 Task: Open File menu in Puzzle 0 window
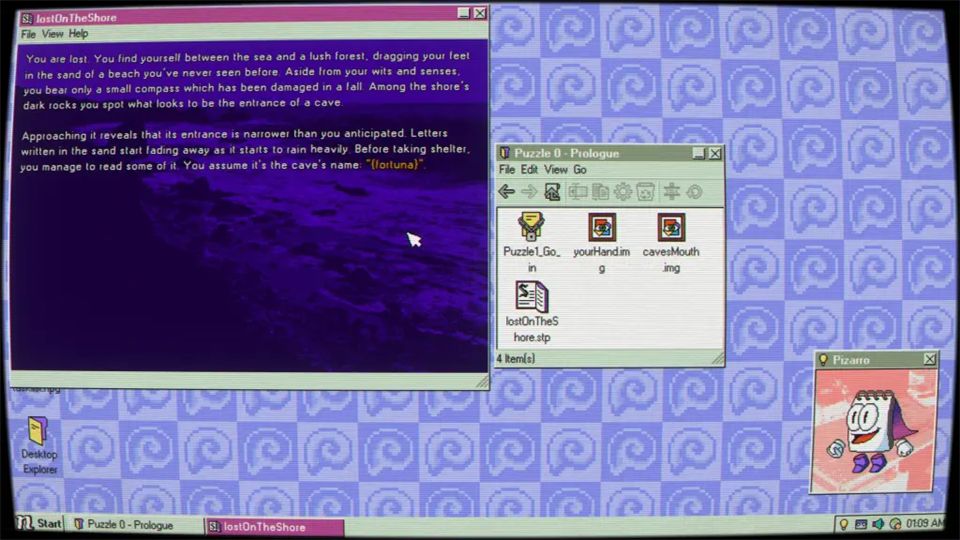point(506,170)
